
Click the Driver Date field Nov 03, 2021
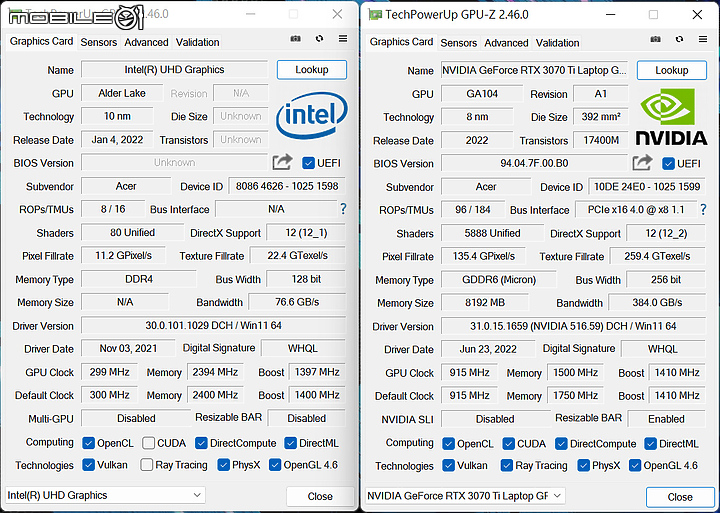128,349
